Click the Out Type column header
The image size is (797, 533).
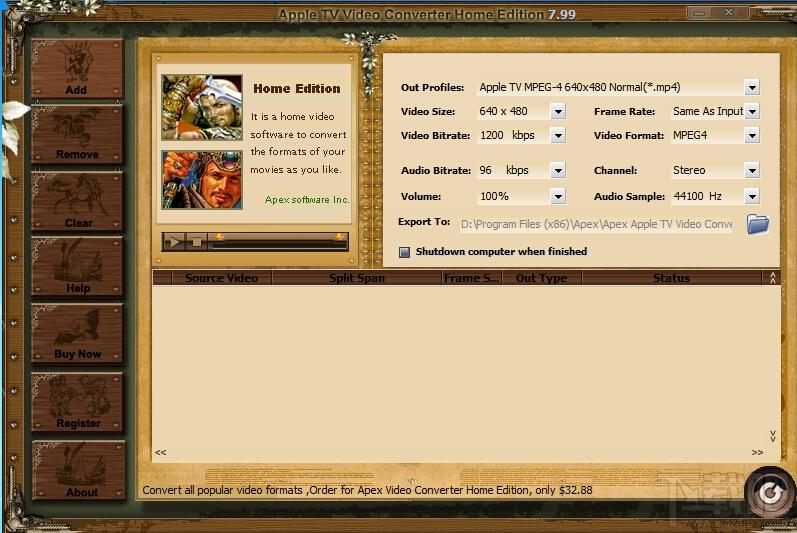(x=542, y=278)
